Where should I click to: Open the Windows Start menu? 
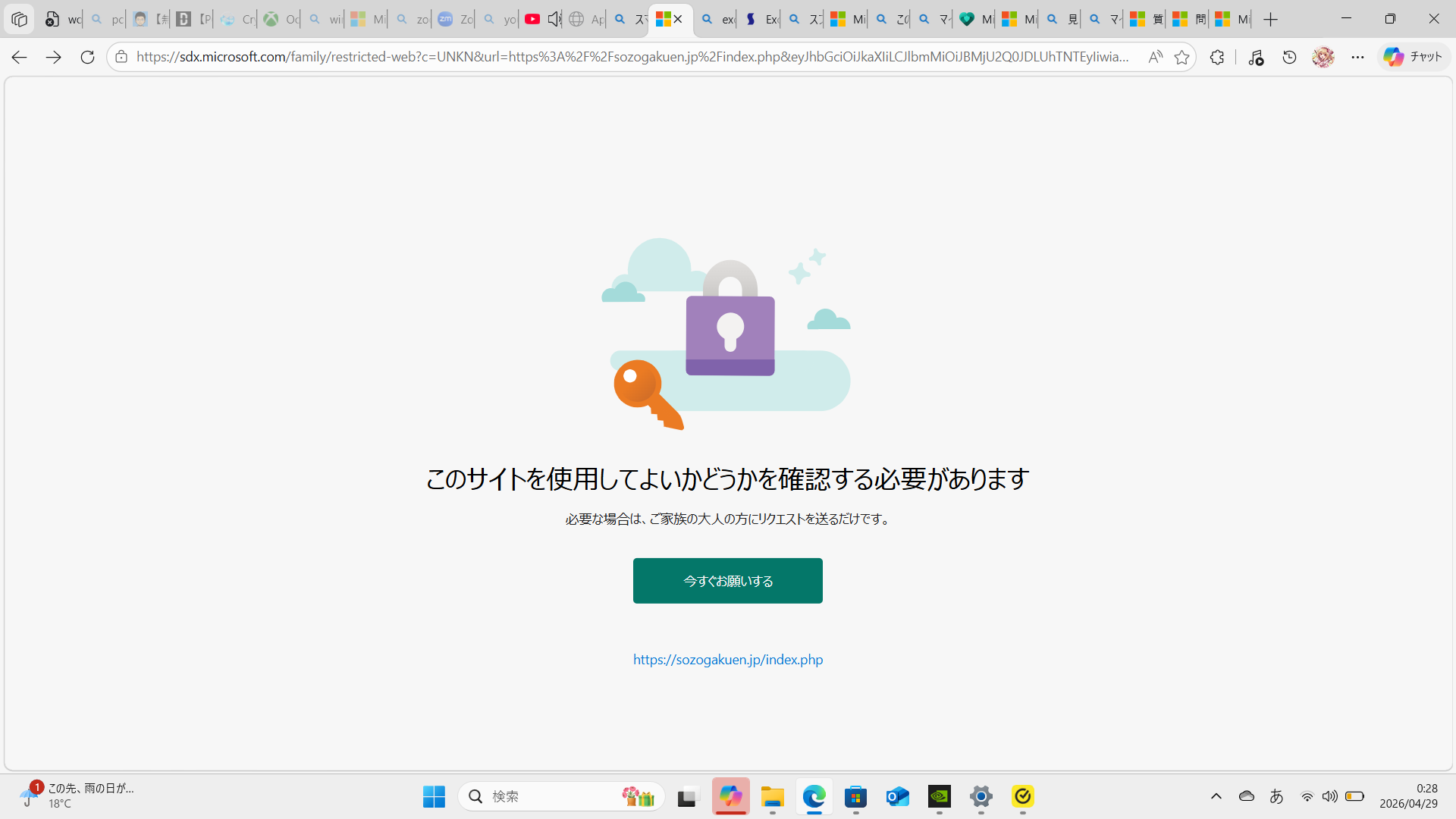434,796
